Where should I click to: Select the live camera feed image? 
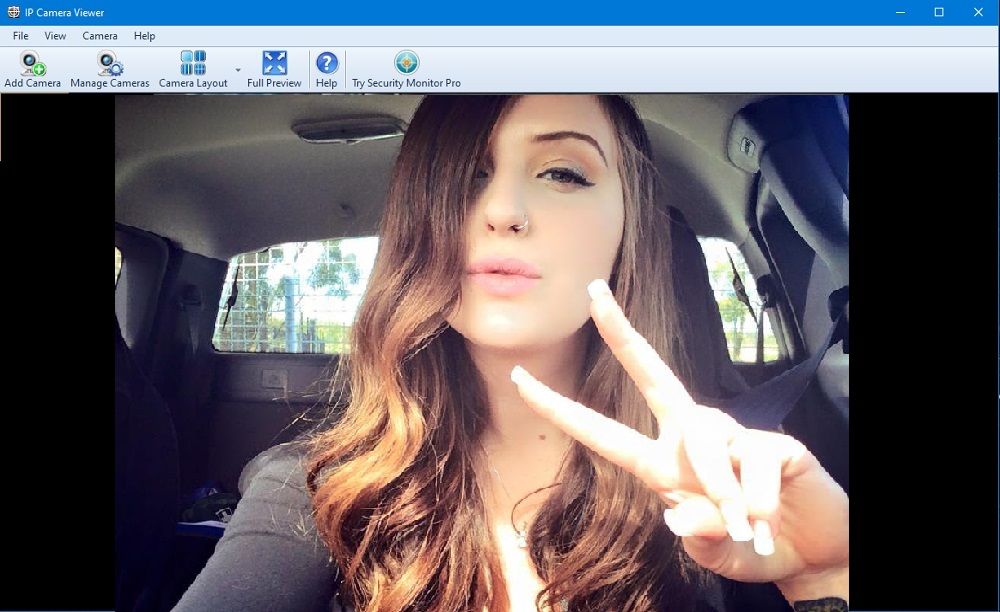[x=481, y=350]
